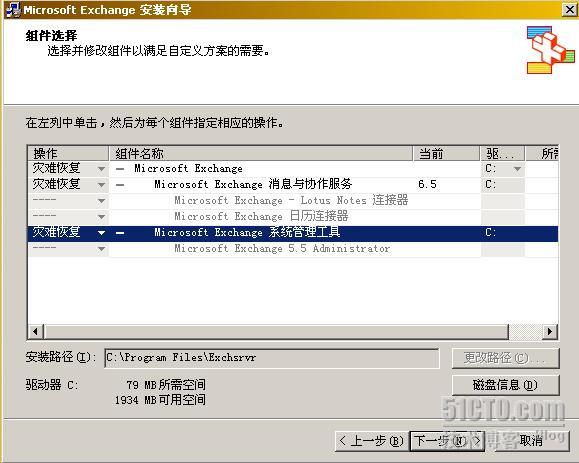Screen dimensions: 579x463
Task: Click the 更改路径 button
Action: coord(506,358)
